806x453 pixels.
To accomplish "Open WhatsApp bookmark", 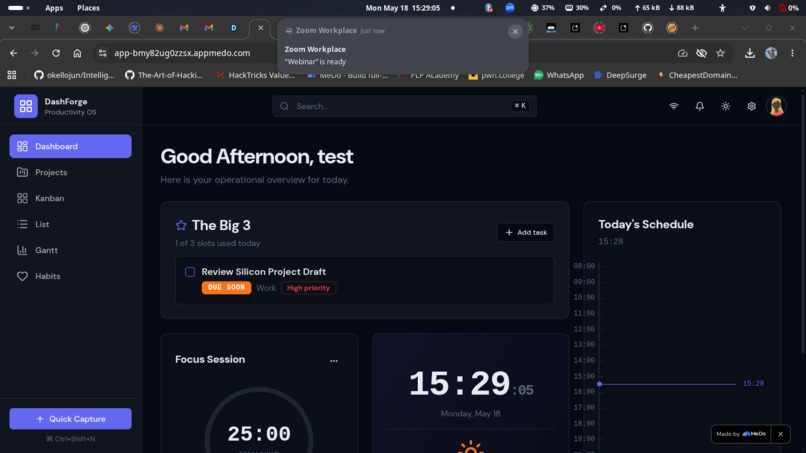I will coord(559,75).
